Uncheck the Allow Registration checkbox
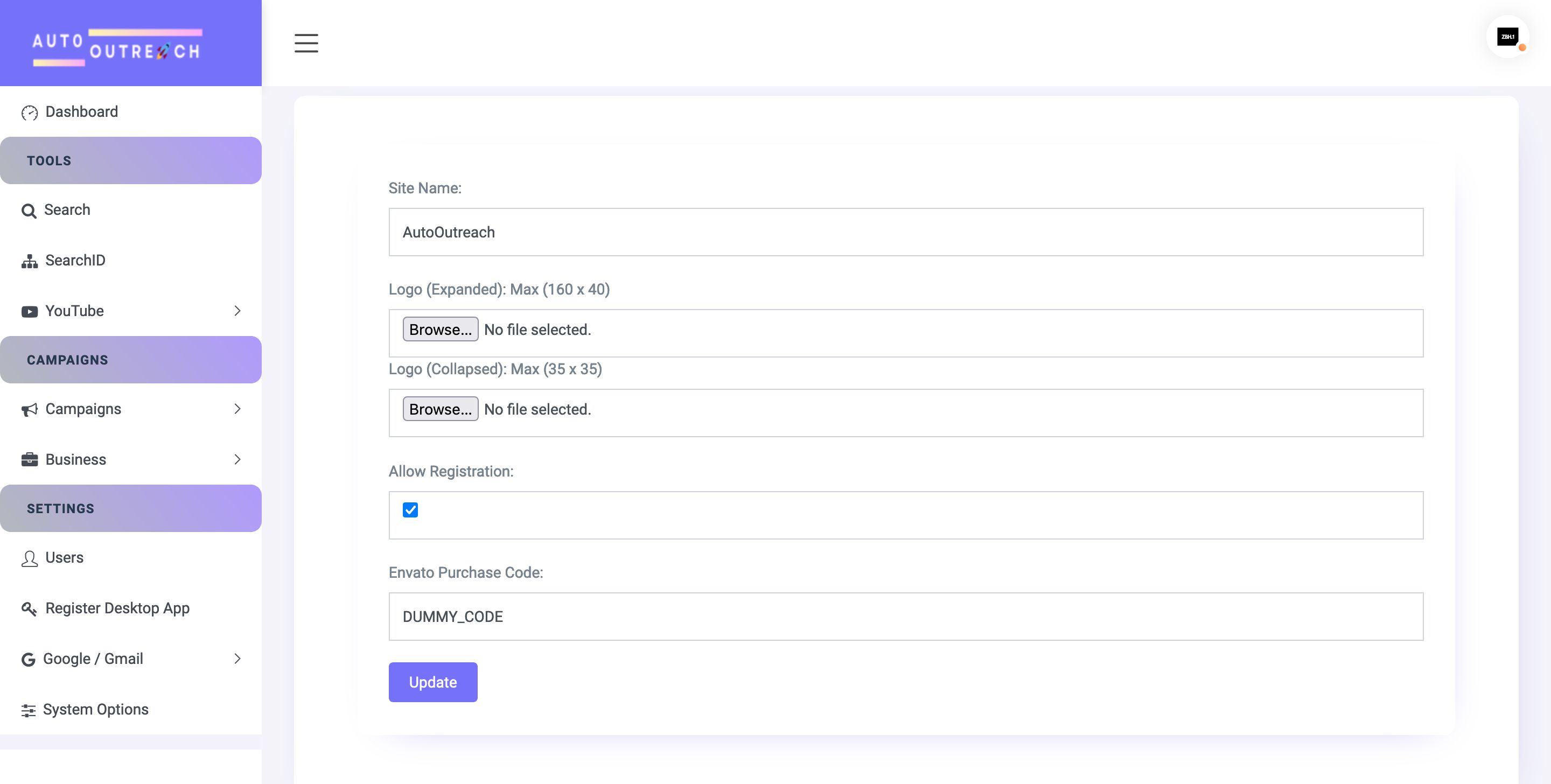This screenshot has height=784, width=1551. (x=410, y=510)
